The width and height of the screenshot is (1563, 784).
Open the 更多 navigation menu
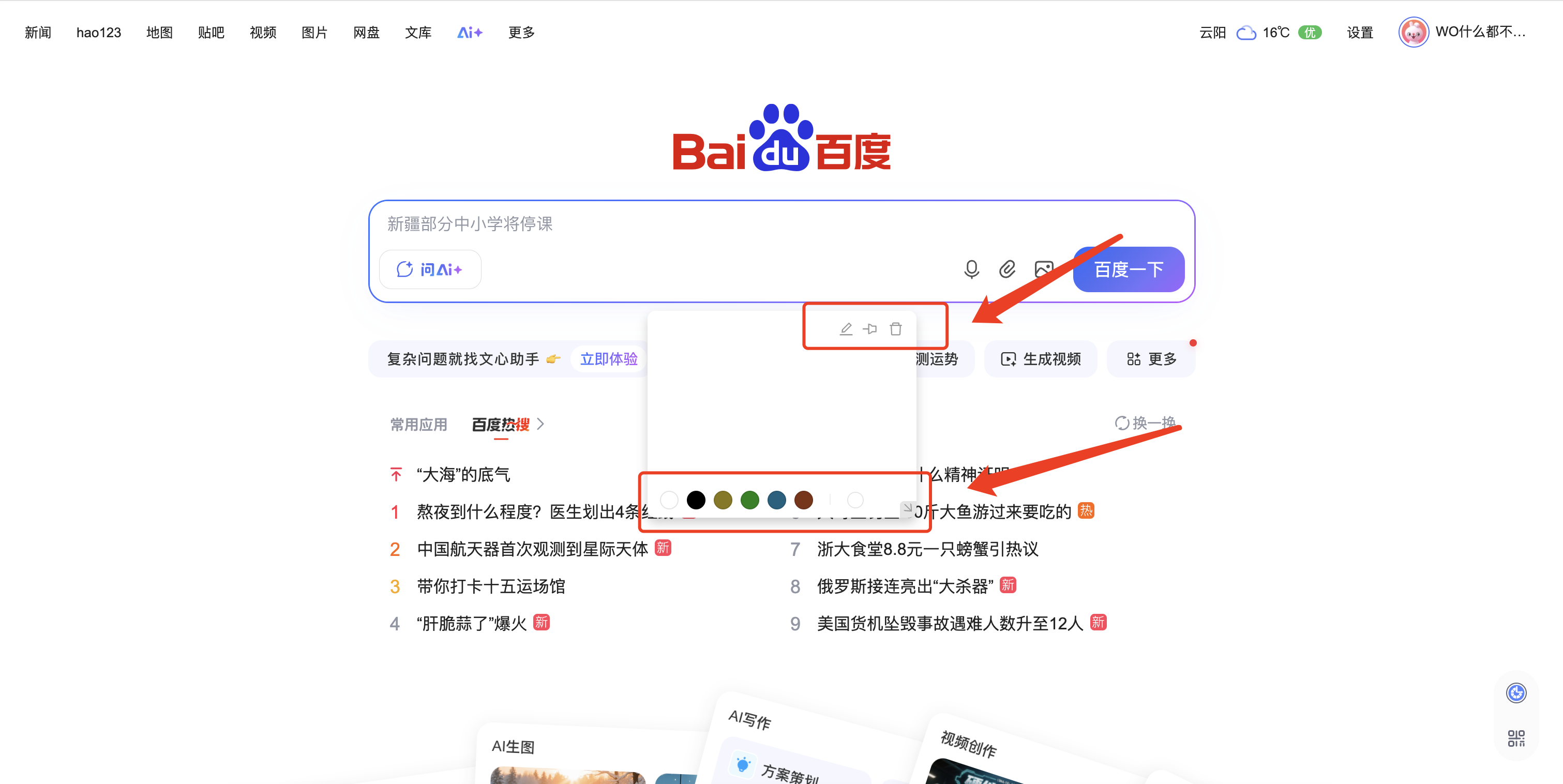[521, 32]
